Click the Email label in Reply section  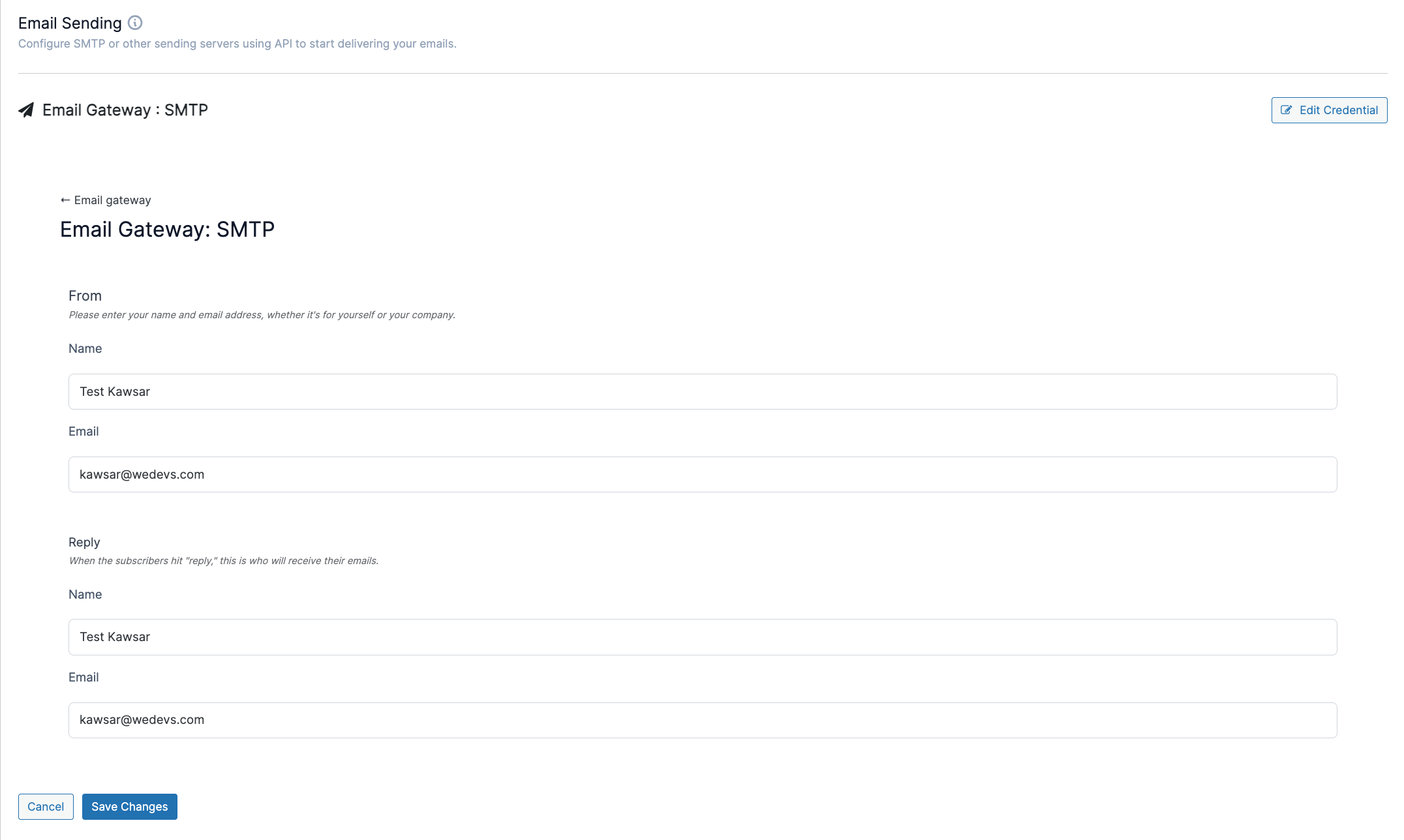tap(84, 677)
